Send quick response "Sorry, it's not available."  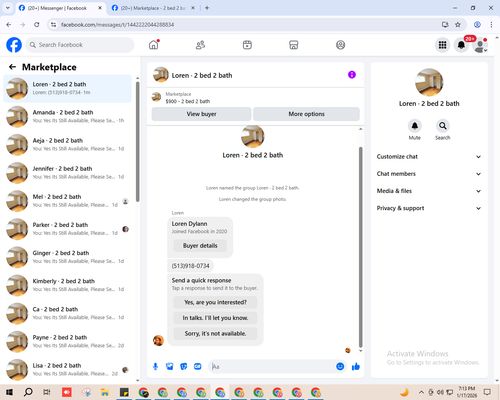(215, 334)
